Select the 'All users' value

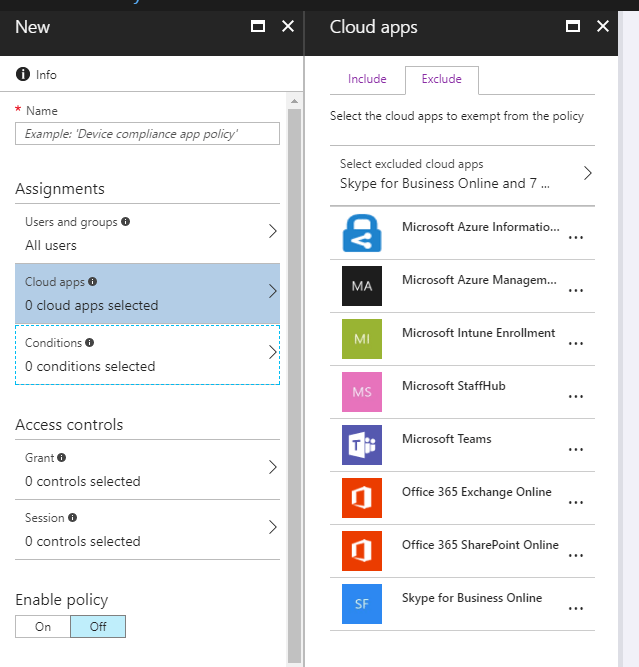pos(51,245)
